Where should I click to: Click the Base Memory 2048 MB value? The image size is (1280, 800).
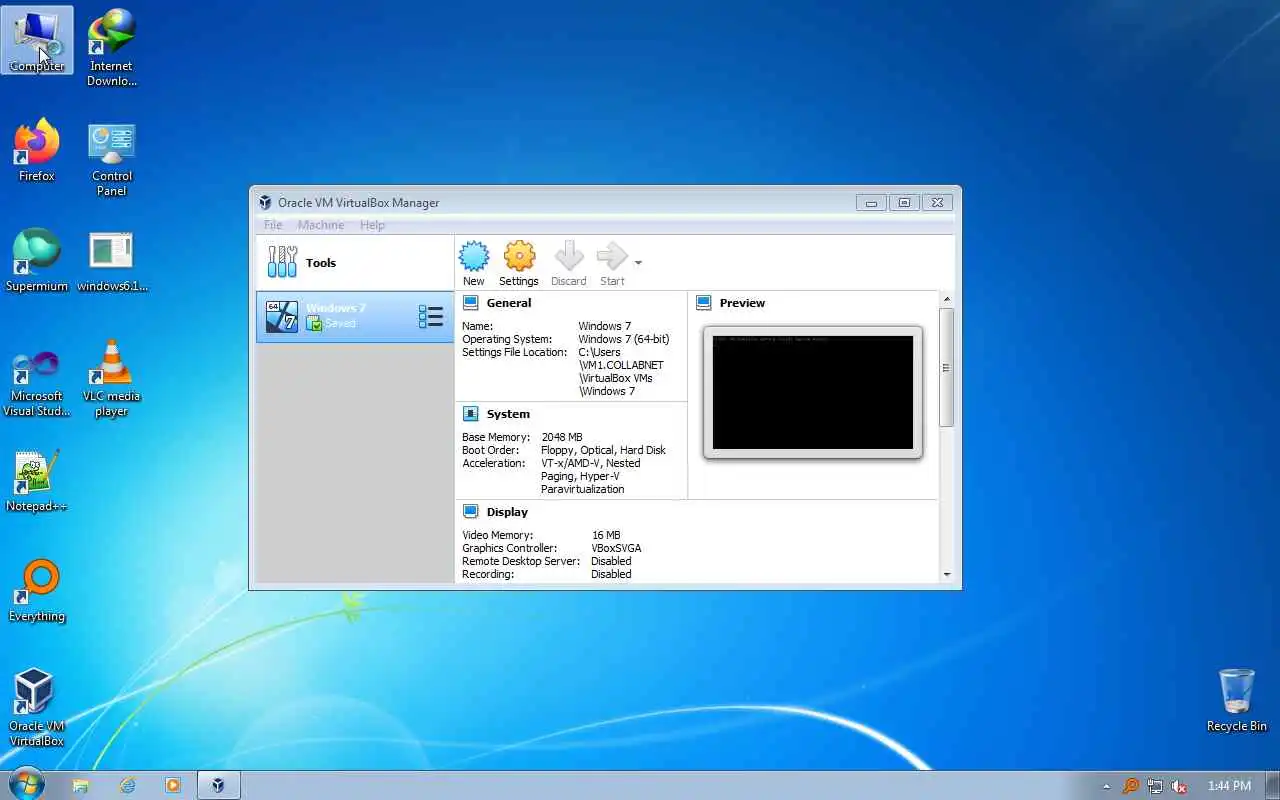pos(562,437)
